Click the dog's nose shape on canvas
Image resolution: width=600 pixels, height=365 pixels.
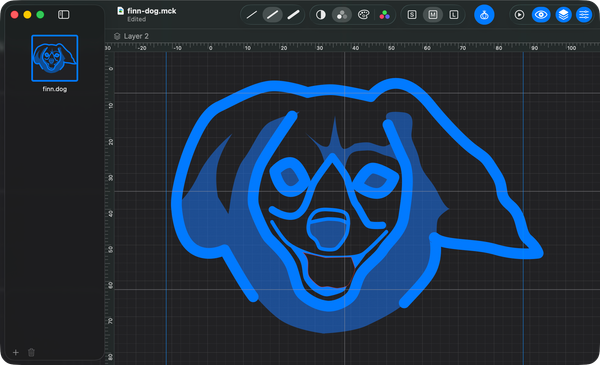point(328,230)
